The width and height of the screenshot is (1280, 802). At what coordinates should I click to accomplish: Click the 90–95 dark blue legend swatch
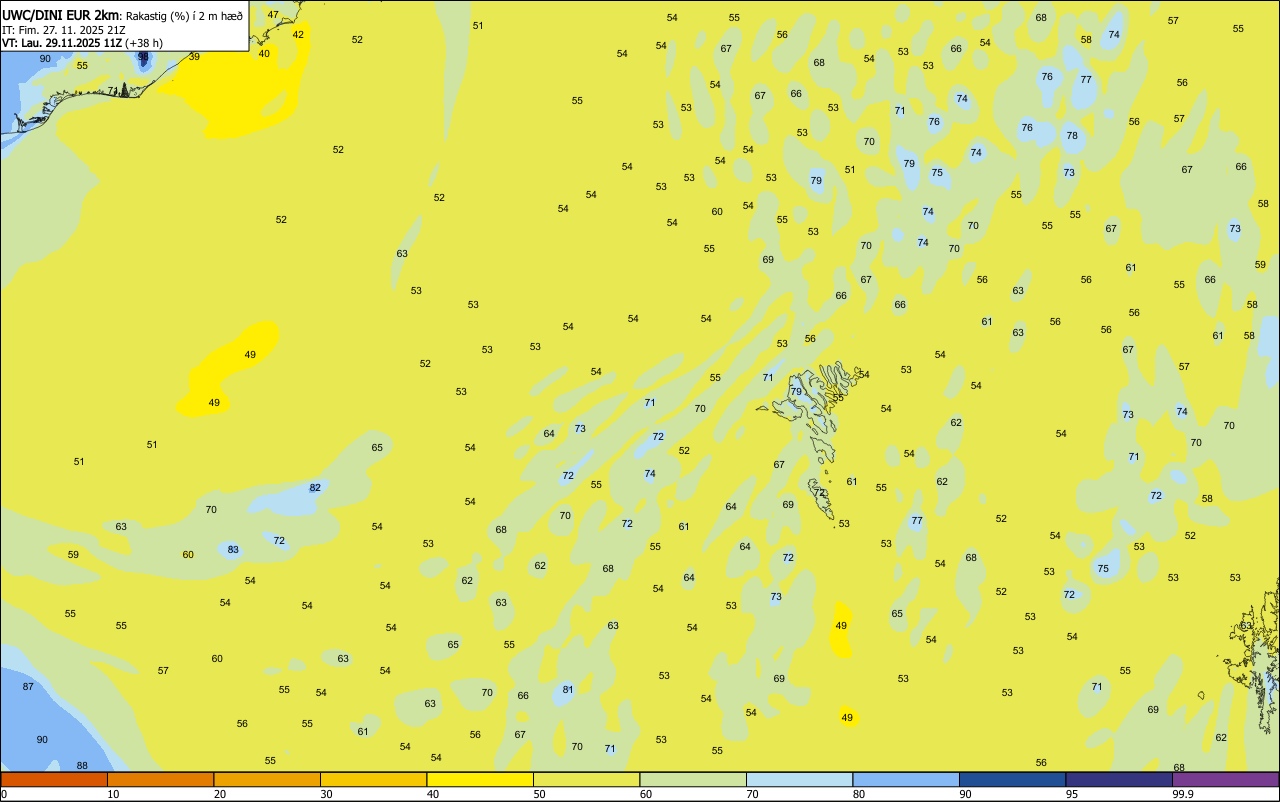tap(1012, 779)
